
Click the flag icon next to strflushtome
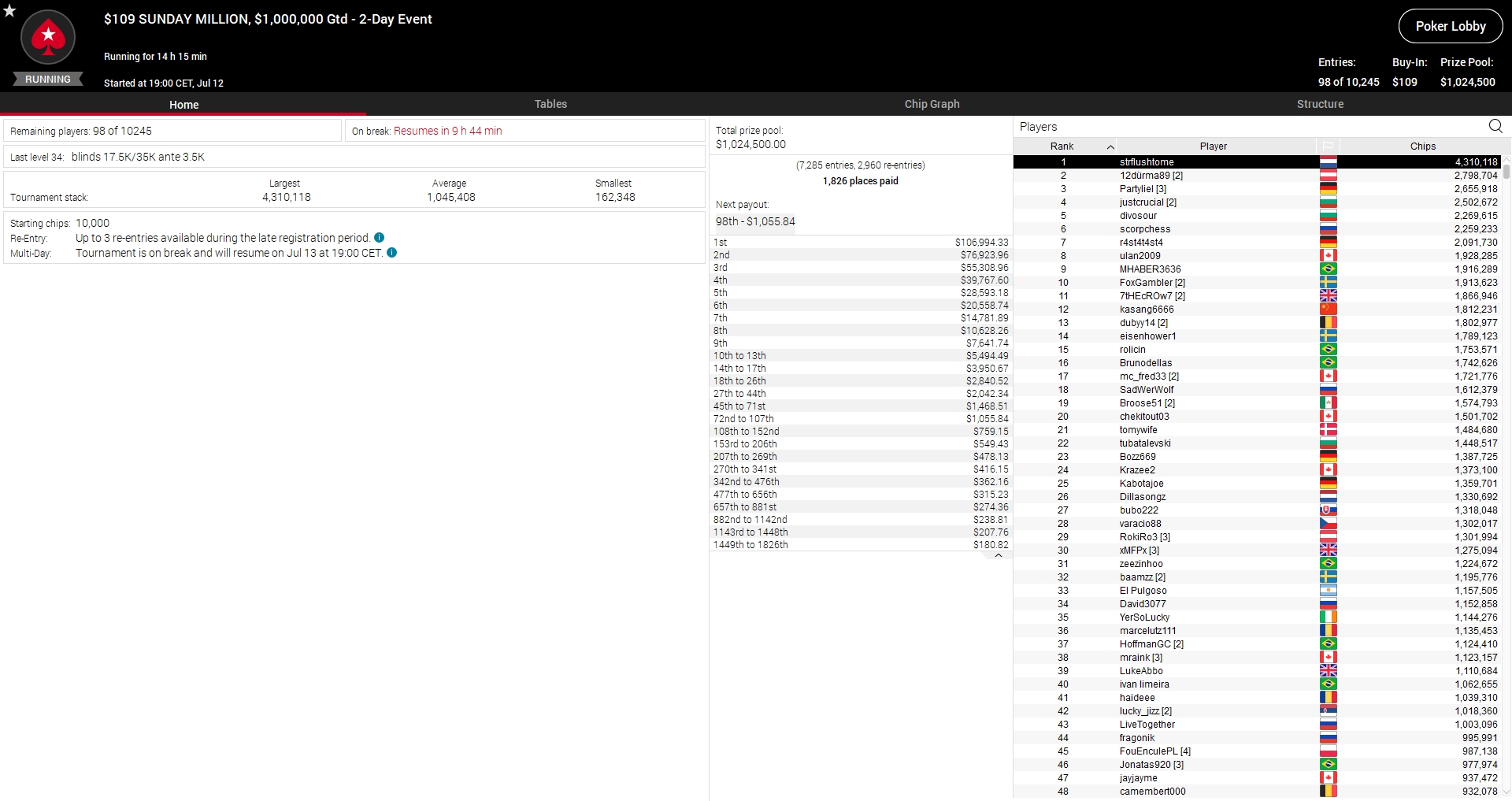(x=1328, y=161)
